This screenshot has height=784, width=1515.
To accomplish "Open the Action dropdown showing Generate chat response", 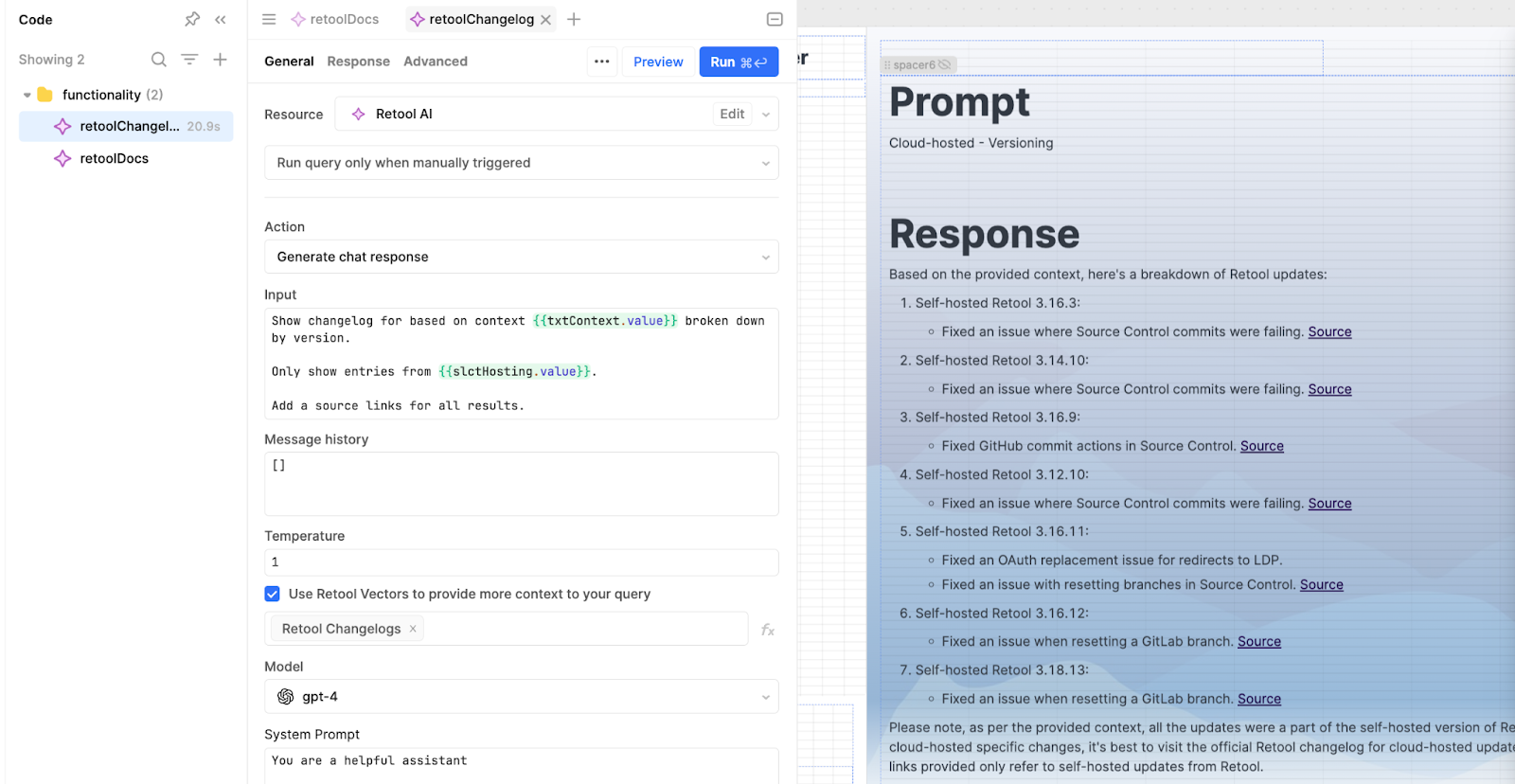I will coord(522,257).
